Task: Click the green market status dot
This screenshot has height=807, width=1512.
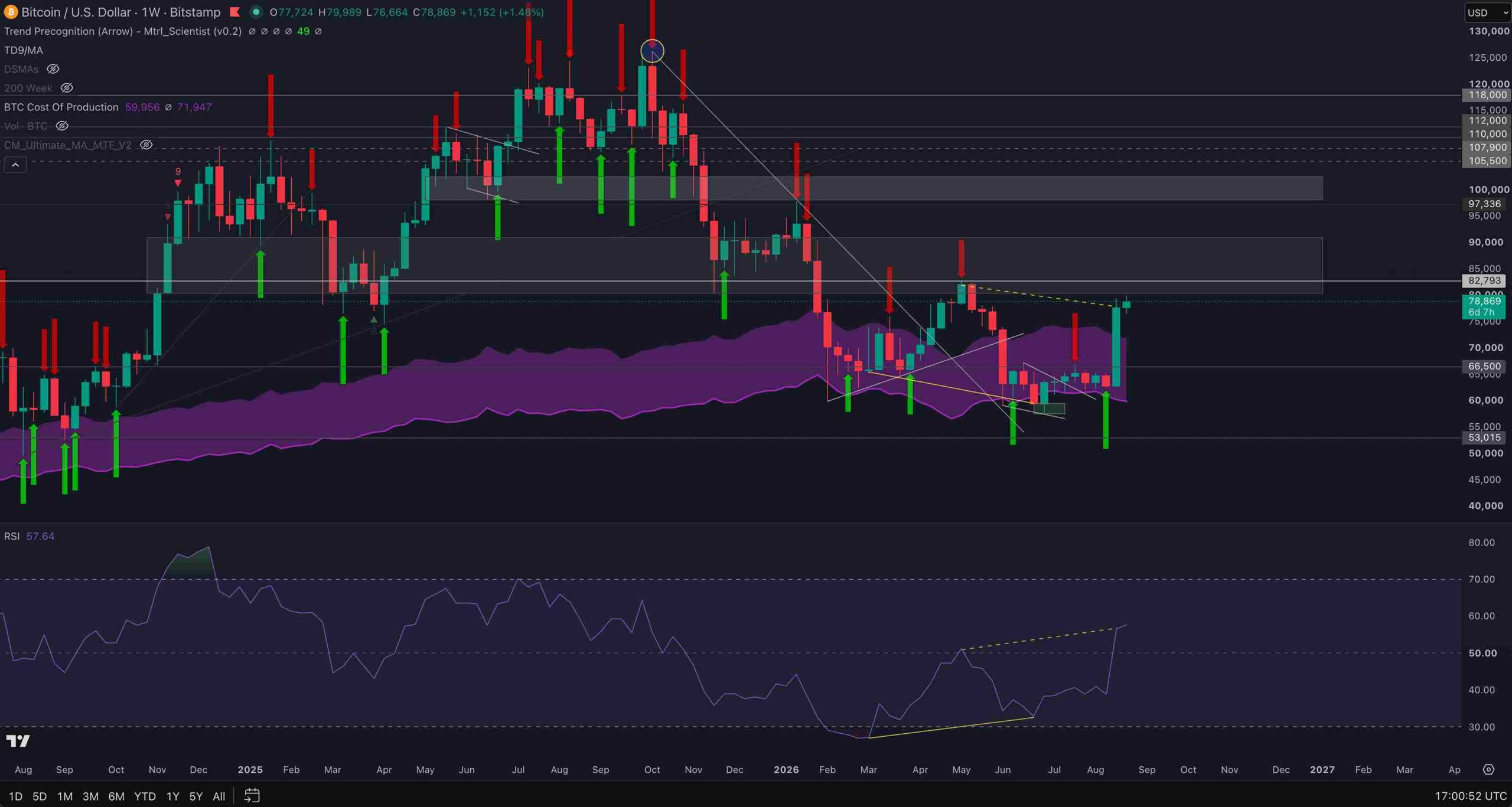Action: click(256, 12)
